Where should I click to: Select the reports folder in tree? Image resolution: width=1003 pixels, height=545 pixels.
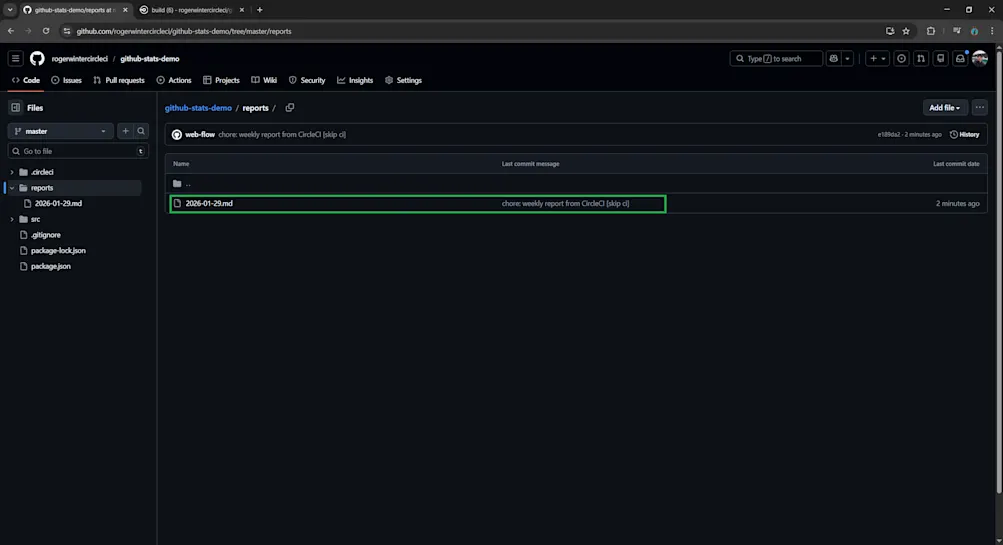click(x=42, y=188)
